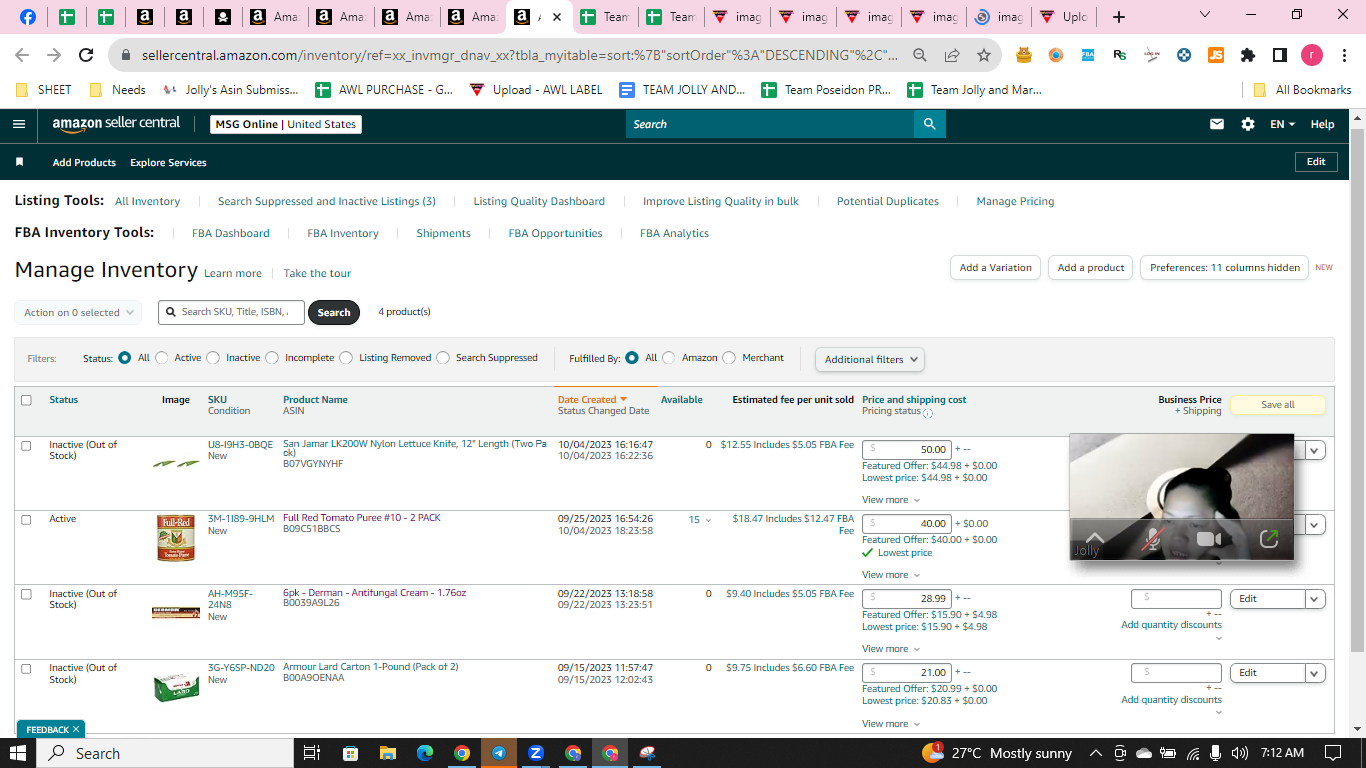Click the search magnifier button in header
1366x768 pixels.
(929, 124)
